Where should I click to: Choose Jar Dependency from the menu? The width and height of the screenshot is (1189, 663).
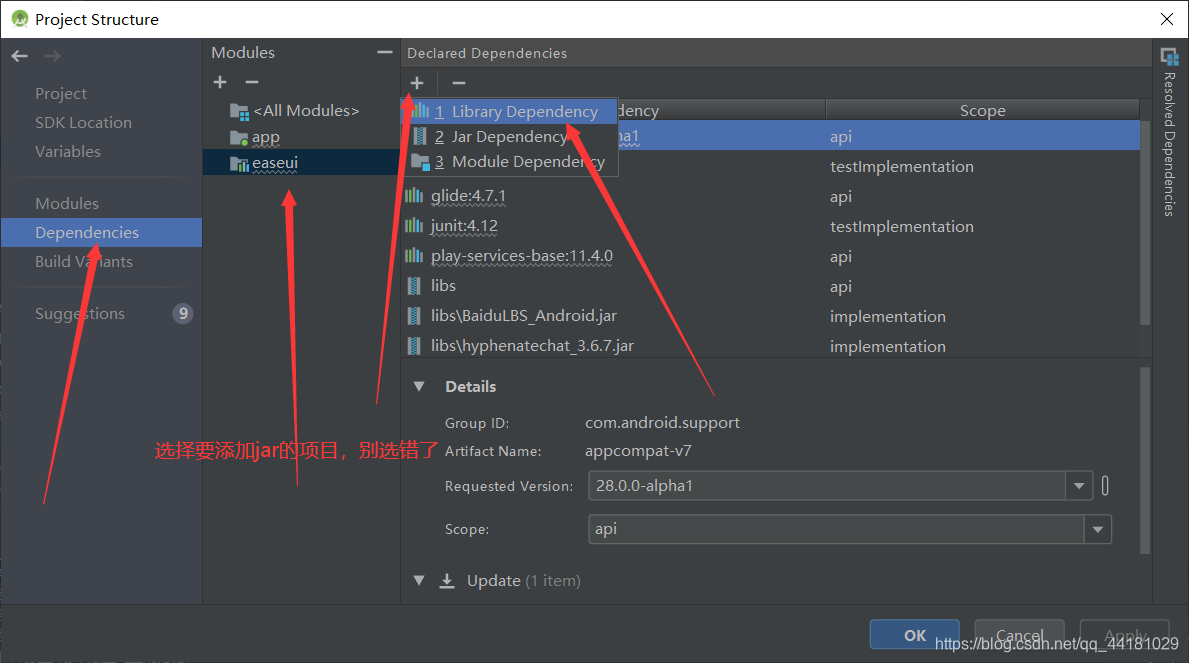coord(508,136)
